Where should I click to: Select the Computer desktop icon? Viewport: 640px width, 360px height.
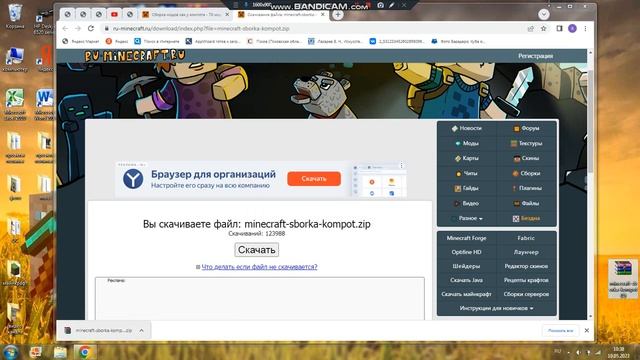click(15, 60)
